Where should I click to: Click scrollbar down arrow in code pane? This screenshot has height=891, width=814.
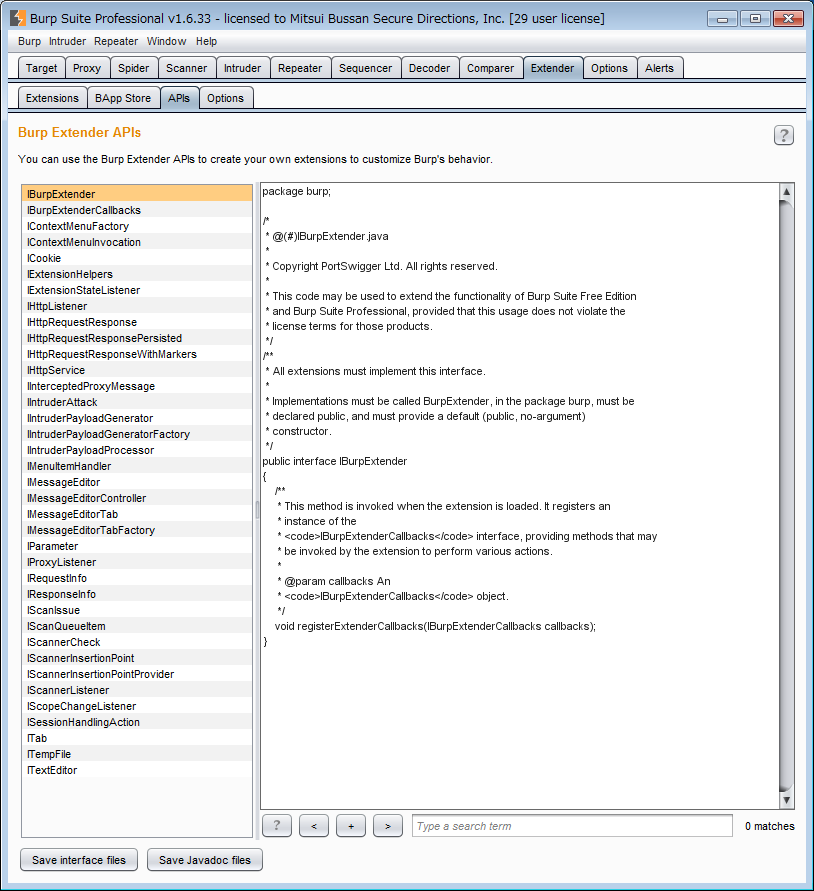tap(786, 800)
